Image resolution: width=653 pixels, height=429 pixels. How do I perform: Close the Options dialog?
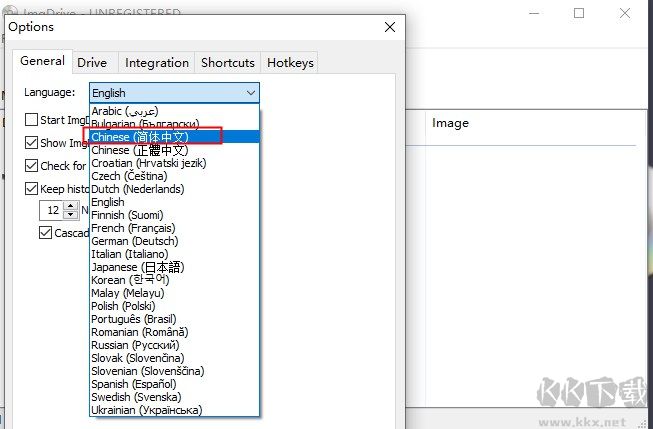[390, 27]
